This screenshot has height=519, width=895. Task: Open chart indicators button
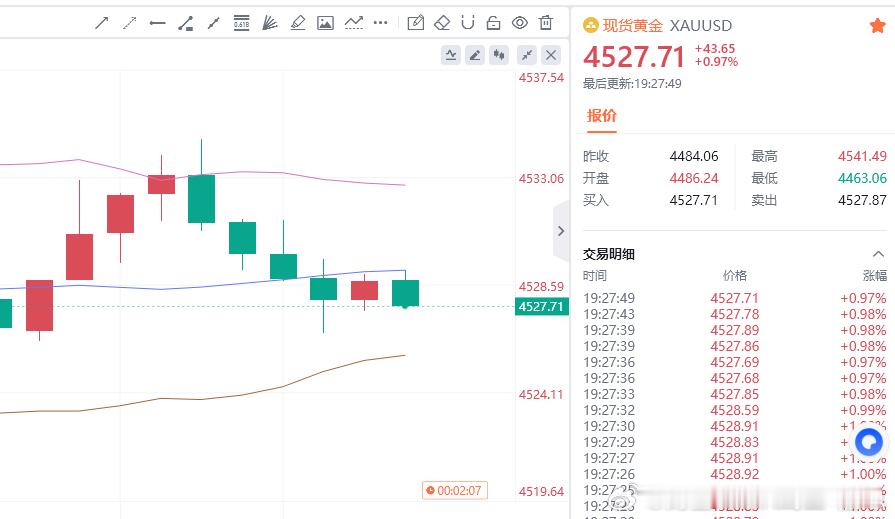(451, 55)
